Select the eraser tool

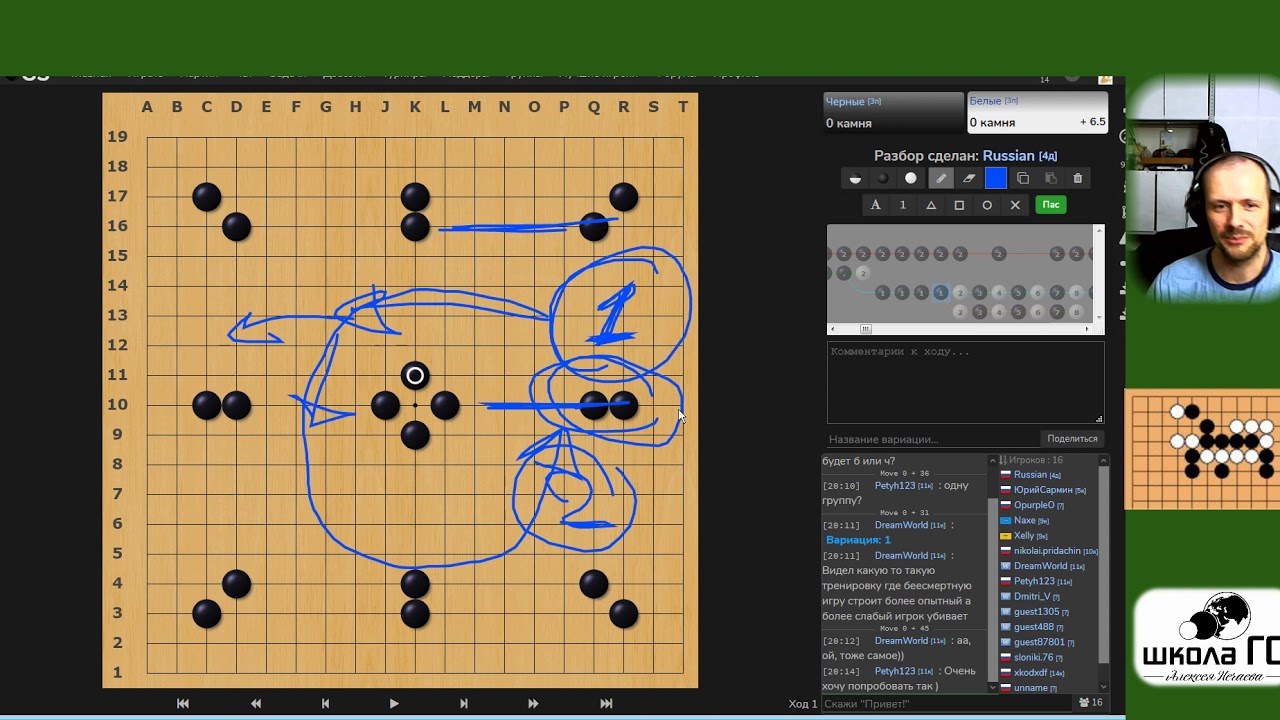pos(968,178)
